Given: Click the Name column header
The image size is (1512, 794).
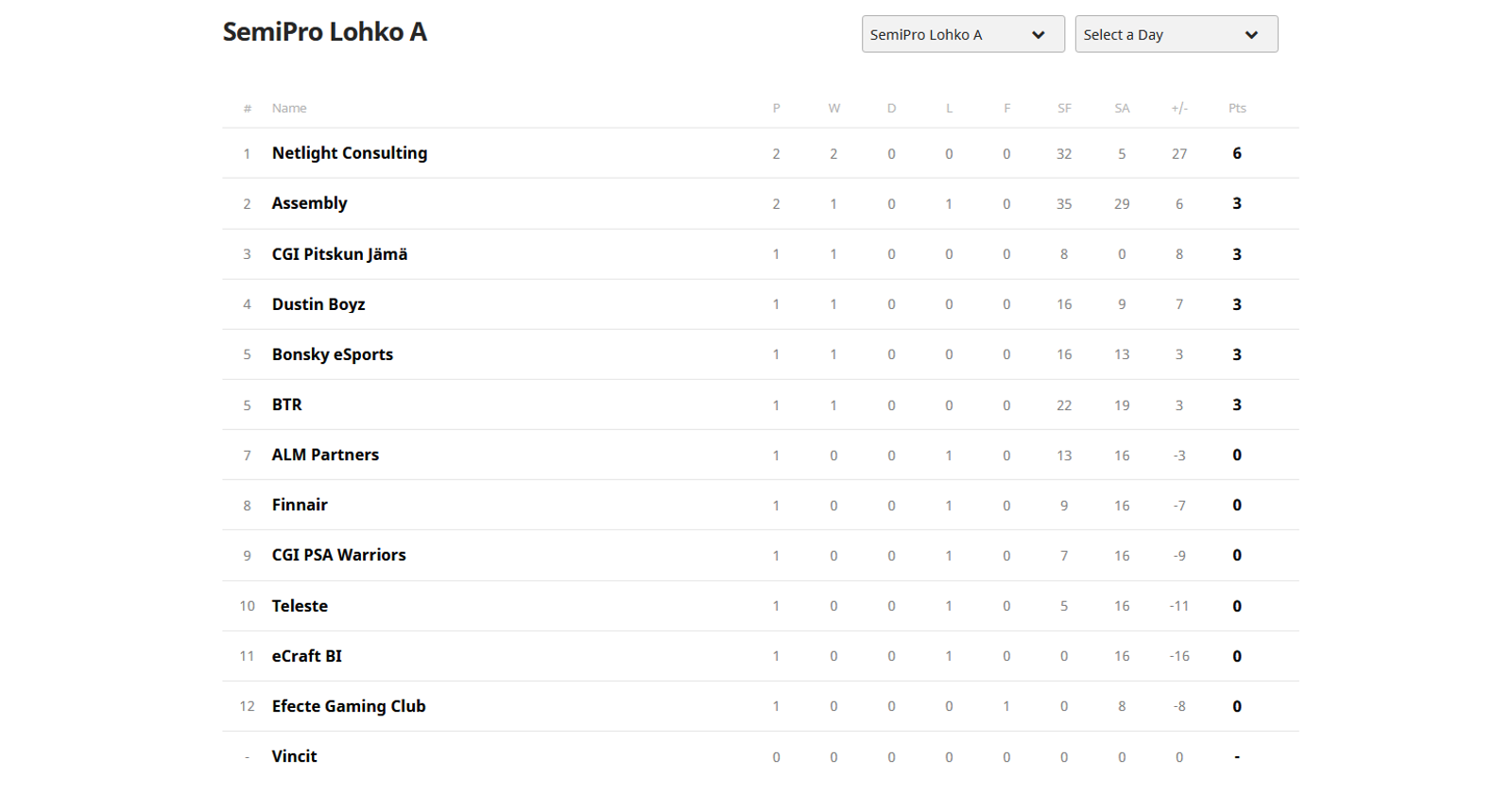Looking at the screenshot, I should 289,109.
